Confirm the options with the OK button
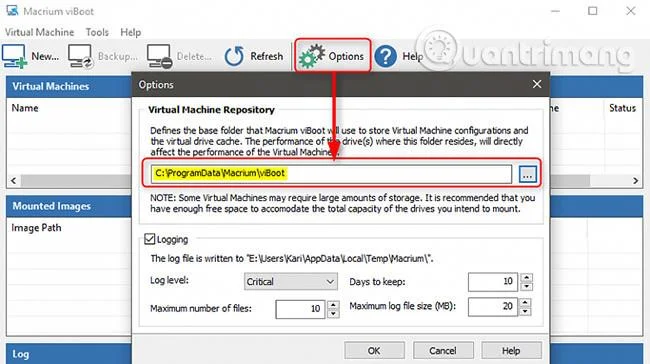Viewport: 650px width, 364px height. 374,351
